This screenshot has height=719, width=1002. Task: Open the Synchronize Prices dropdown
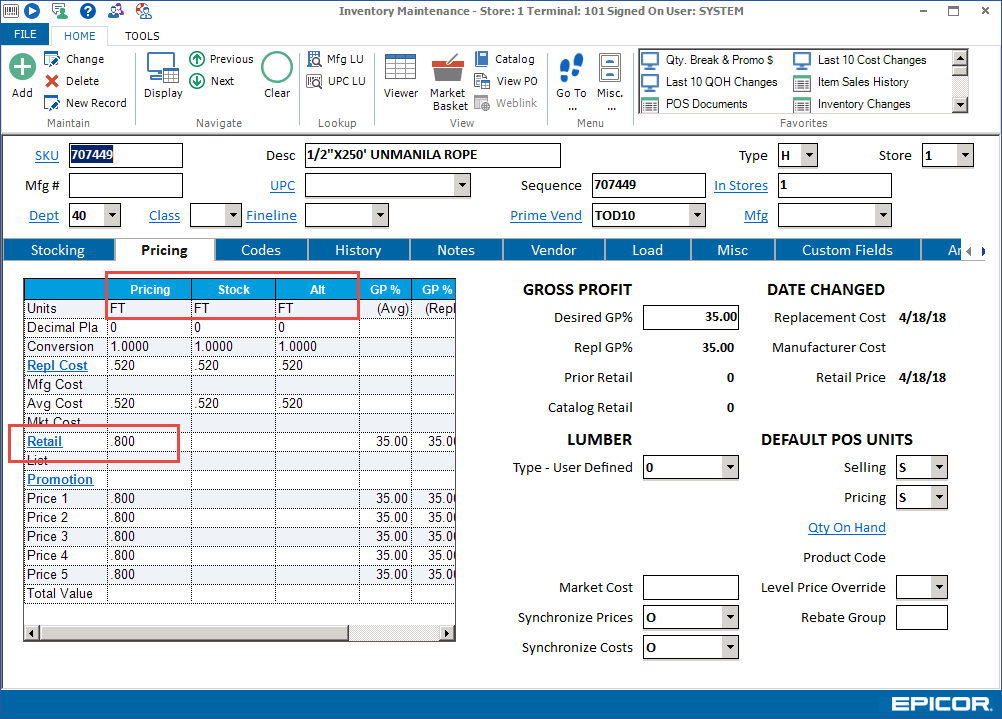tap(729, 617)
